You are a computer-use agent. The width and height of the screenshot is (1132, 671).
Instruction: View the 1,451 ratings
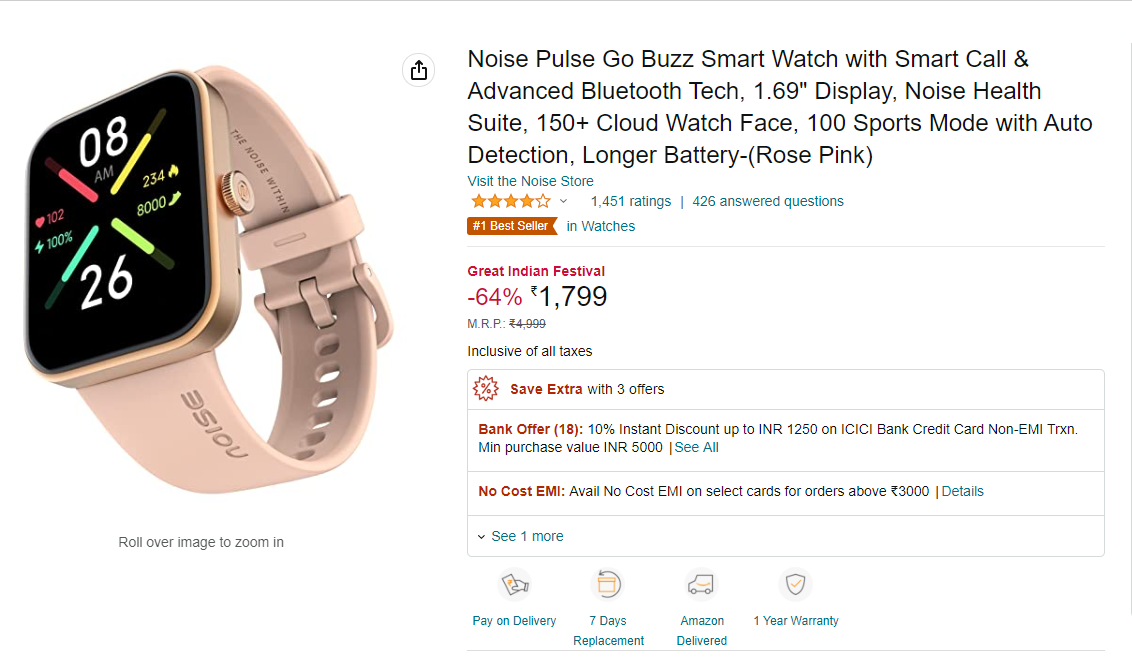coord(630,201)
